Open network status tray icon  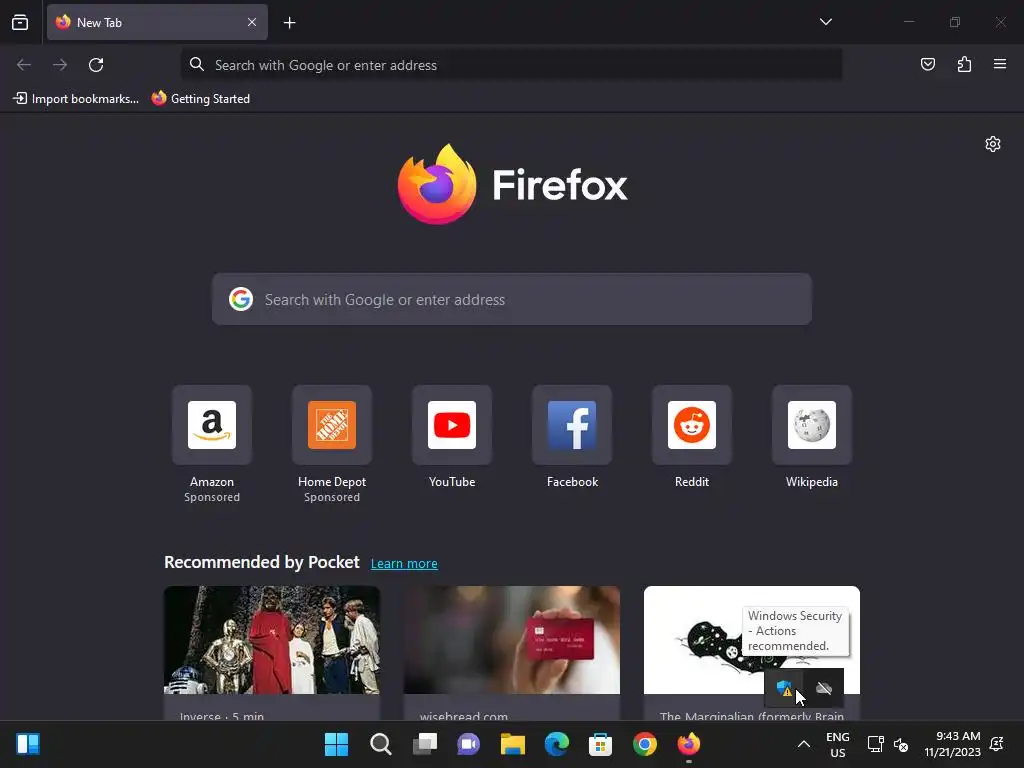pyautogui.click(x=875, y=744)
